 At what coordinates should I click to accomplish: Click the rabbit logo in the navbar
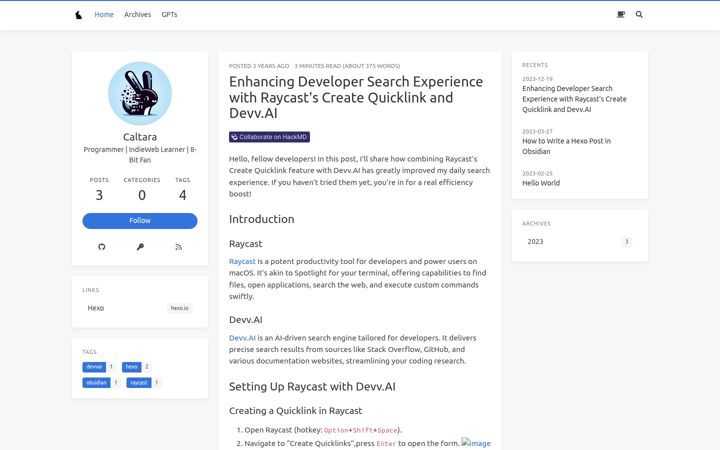pyautogui.click(x=79, y=15)
